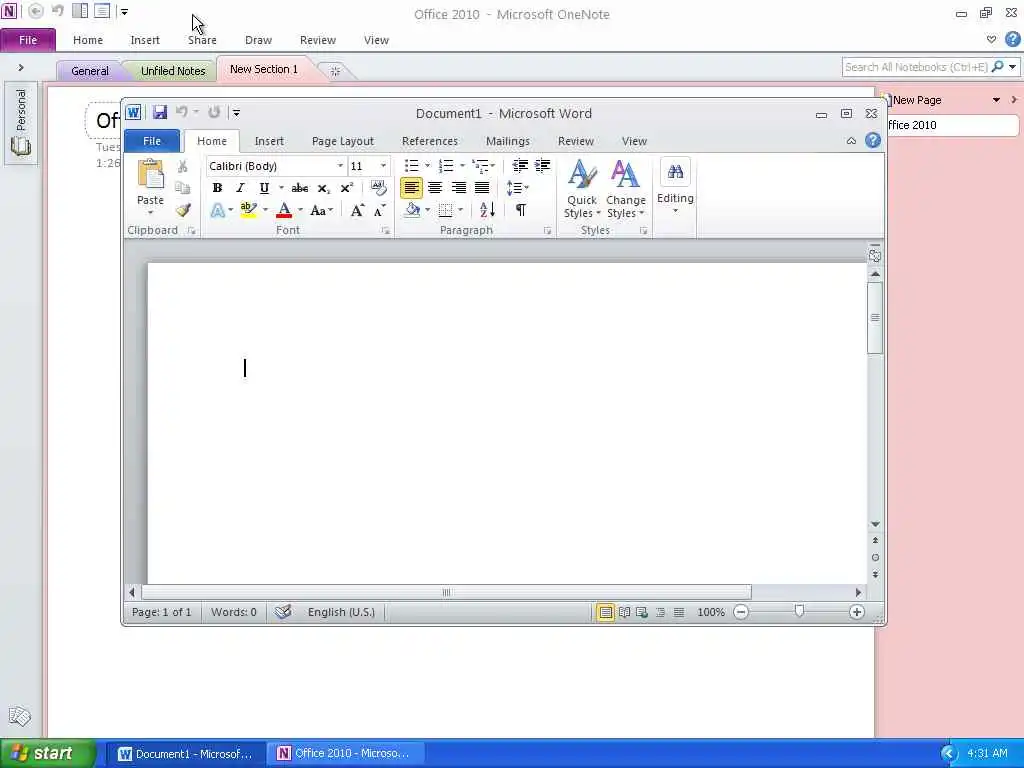Expand the Font Color dropdown arrow
This screenshot has height=768, width=1024.
pyautogui.click(x=300, y=210)
